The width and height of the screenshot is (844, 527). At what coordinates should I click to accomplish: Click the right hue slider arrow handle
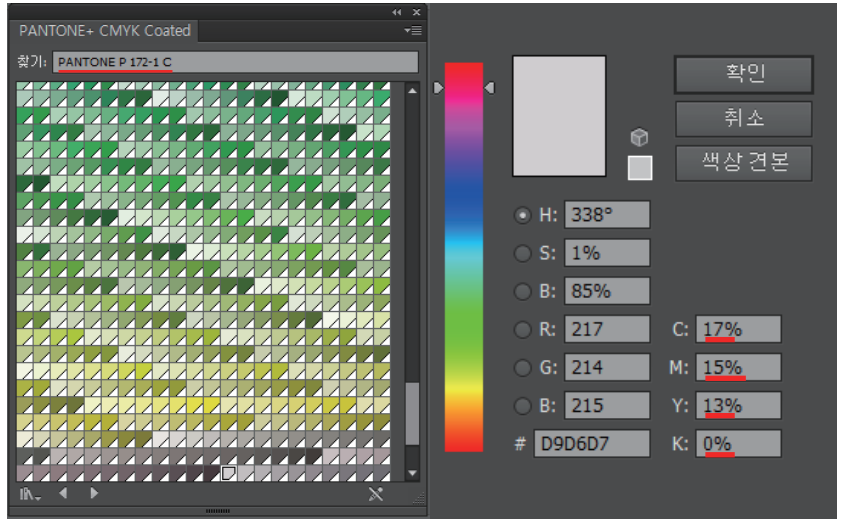[489, 87]
